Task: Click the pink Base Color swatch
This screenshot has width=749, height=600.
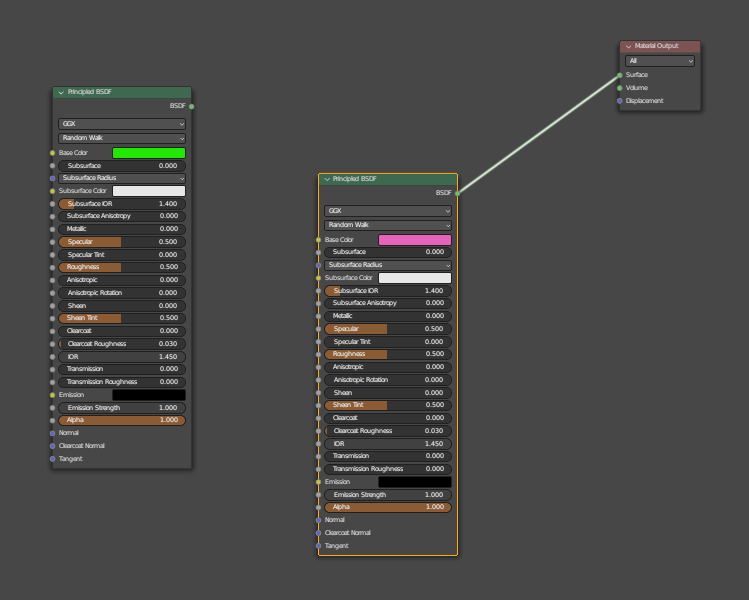Action: (x=415, y=240)
